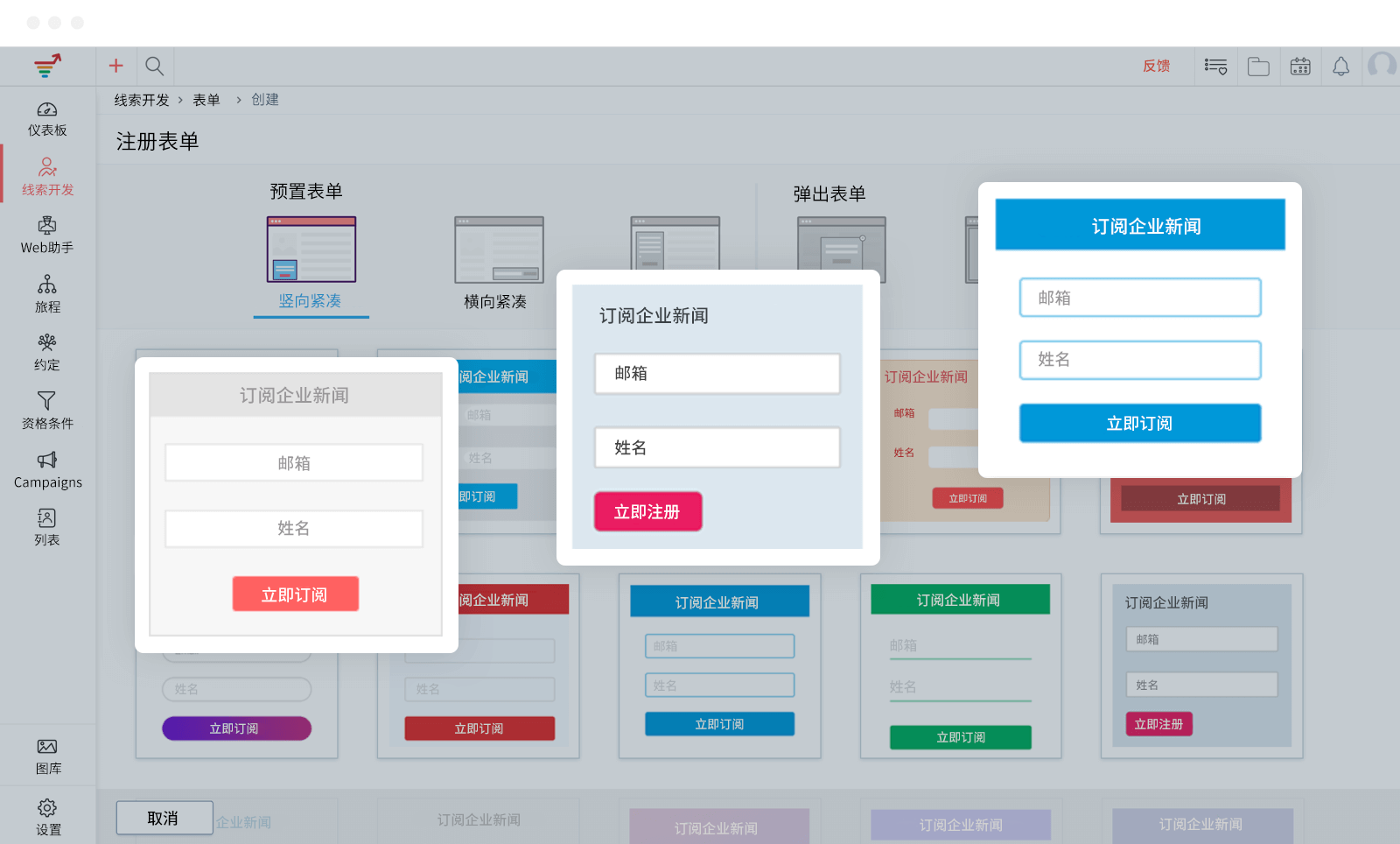Choose the green-header form template

(960, 665)
